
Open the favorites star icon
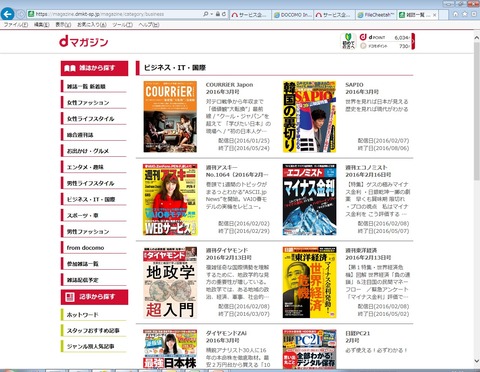[464, 14]
